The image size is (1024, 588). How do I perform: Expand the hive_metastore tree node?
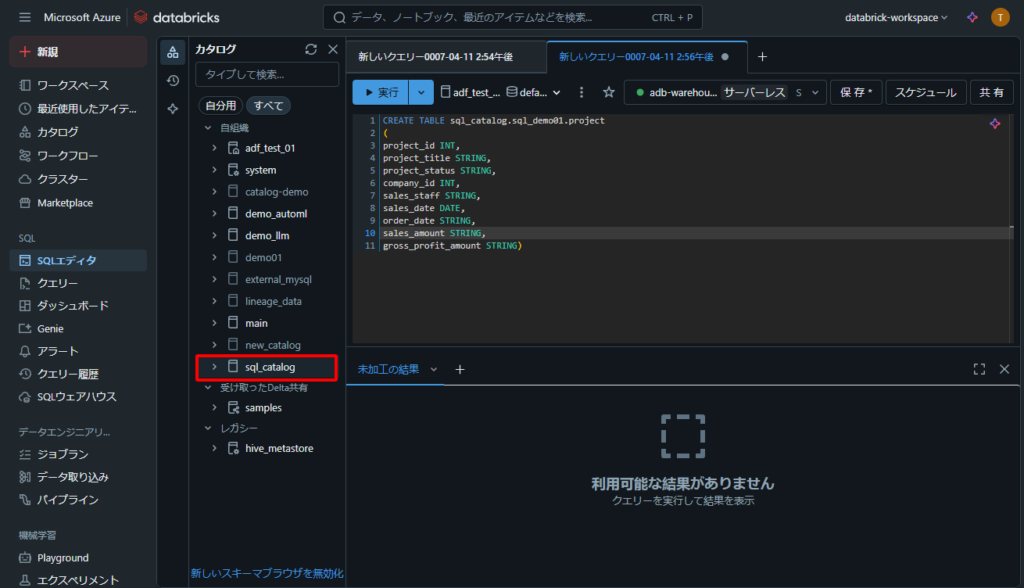coord(214,448)
